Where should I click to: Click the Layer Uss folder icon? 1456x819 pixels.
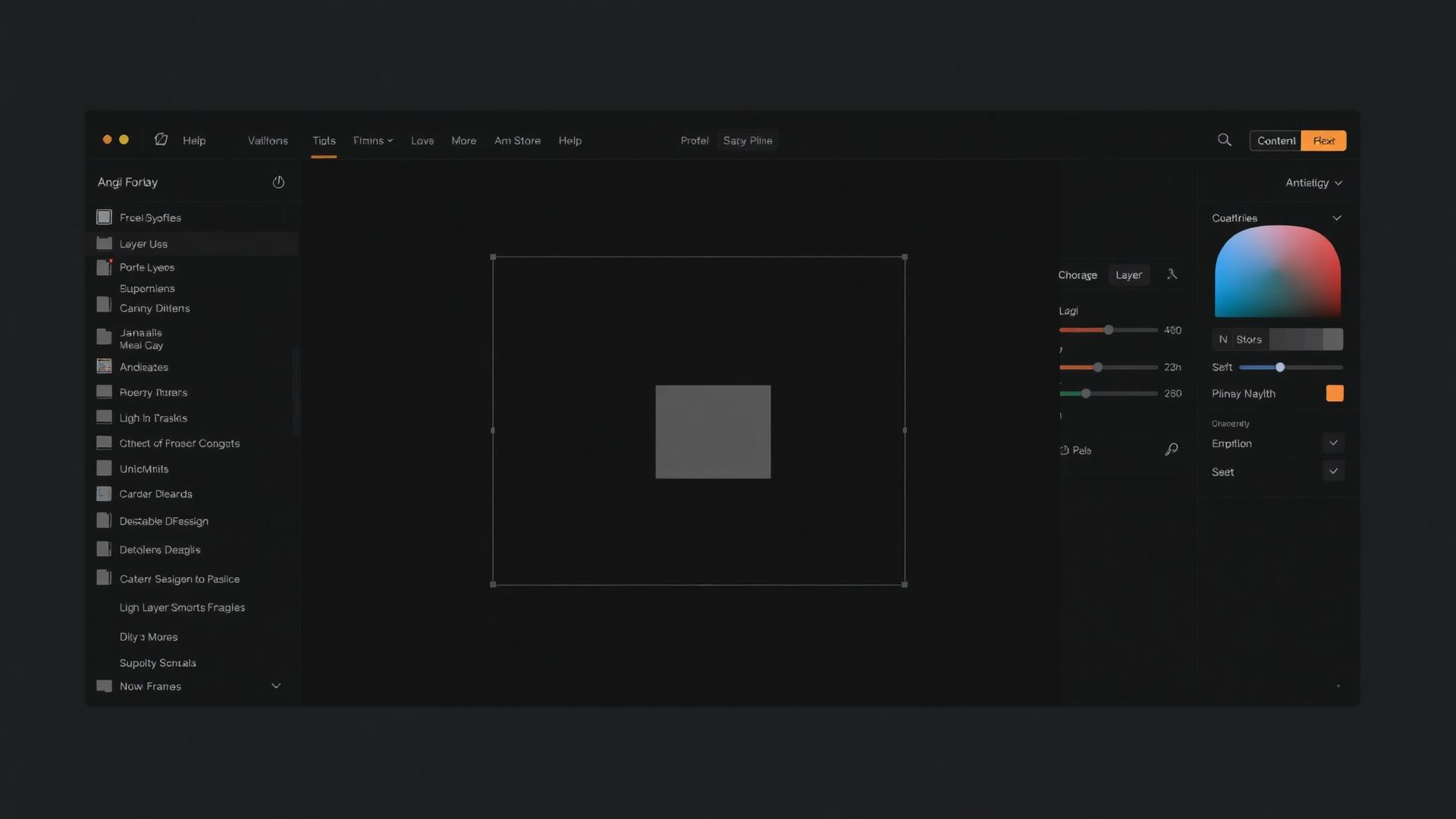104,243
